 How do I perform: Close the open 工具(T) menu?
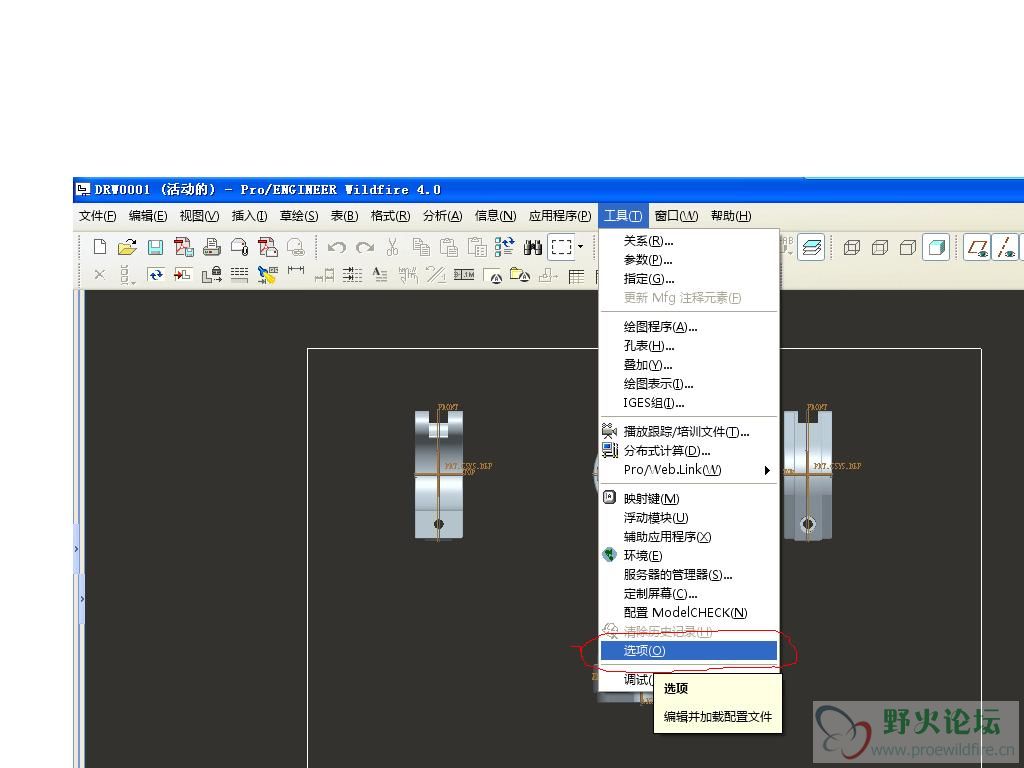(x=623, y=216)
